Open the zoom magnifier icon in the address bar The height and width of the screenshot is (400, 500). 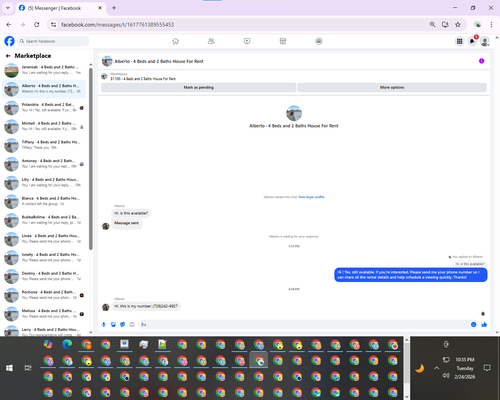click(x=432, y=24)
